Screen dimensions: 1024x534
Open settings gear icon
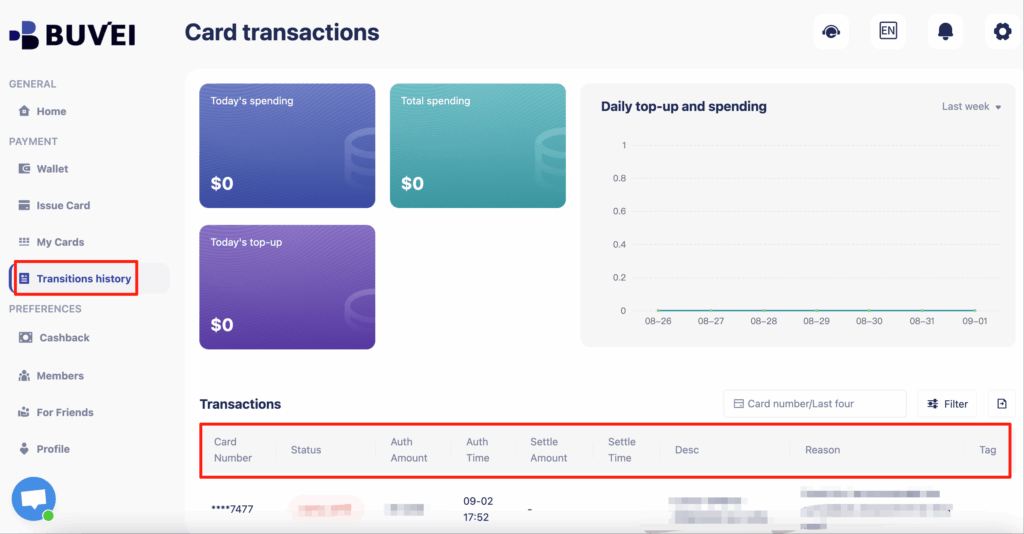click(1002, 31)
